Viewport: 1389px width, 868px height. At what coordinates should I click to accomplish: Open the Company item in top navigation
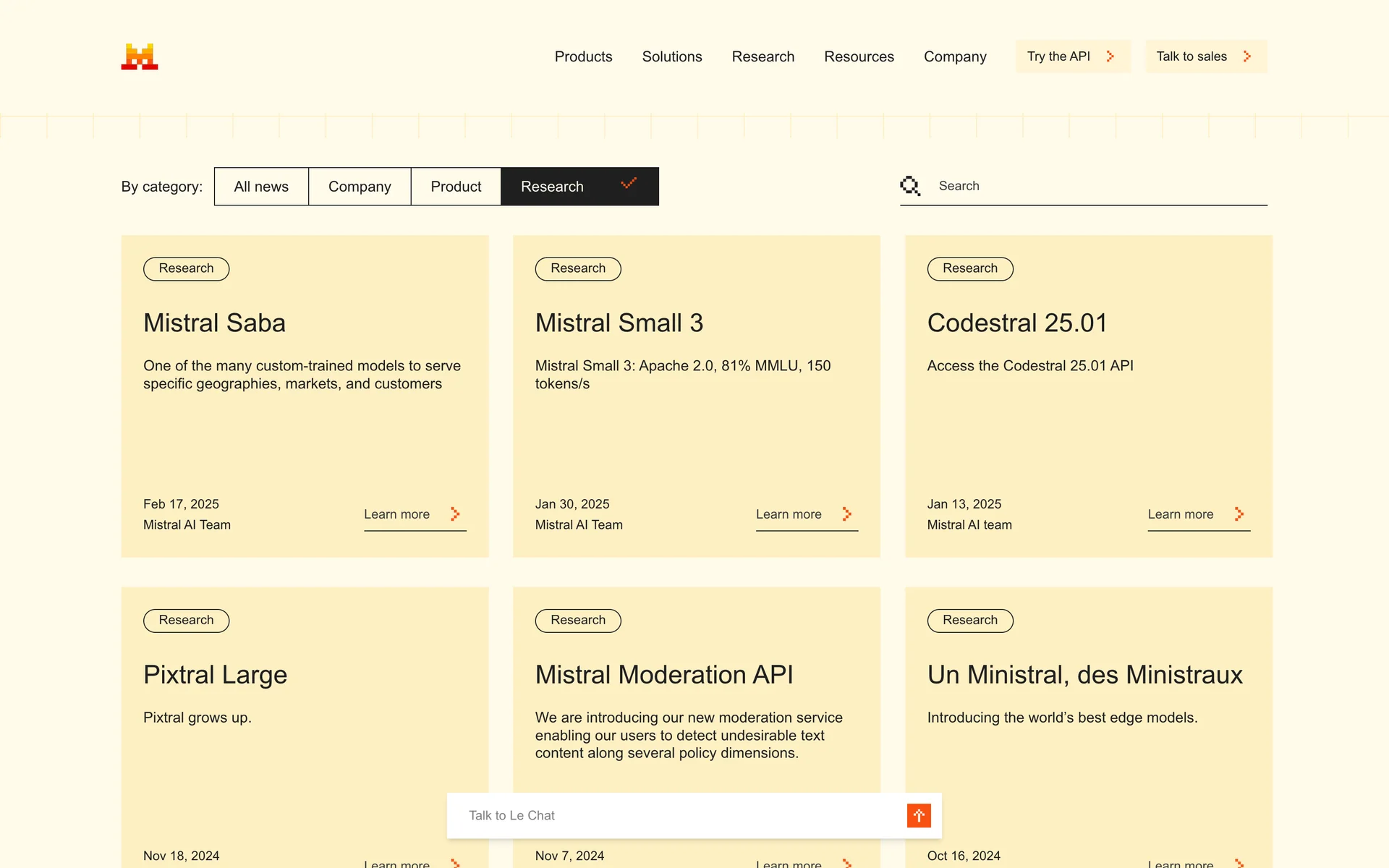pos(954,56)
